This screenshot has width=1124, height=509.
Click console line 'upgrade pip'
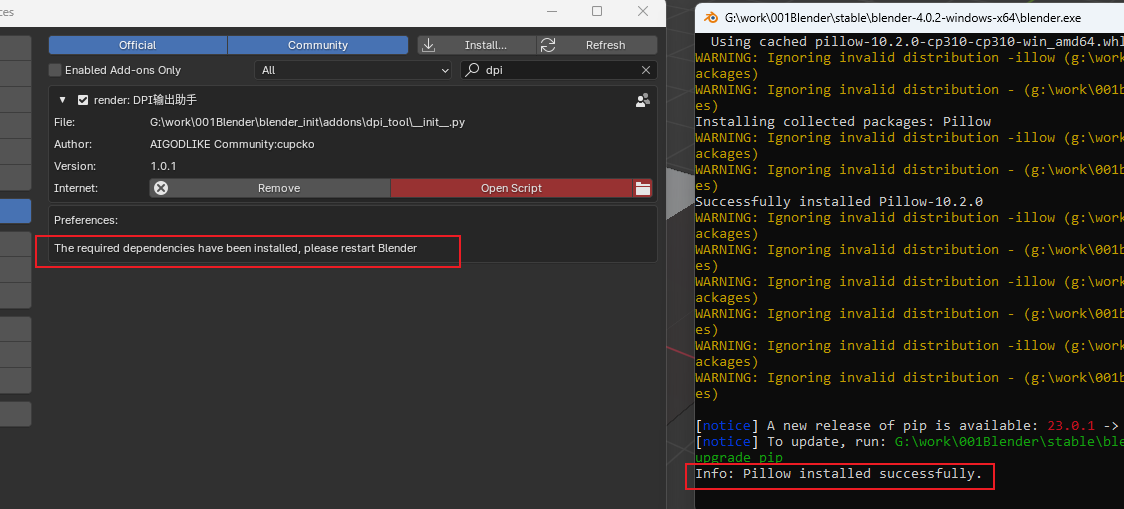click(x=739, y=458)
